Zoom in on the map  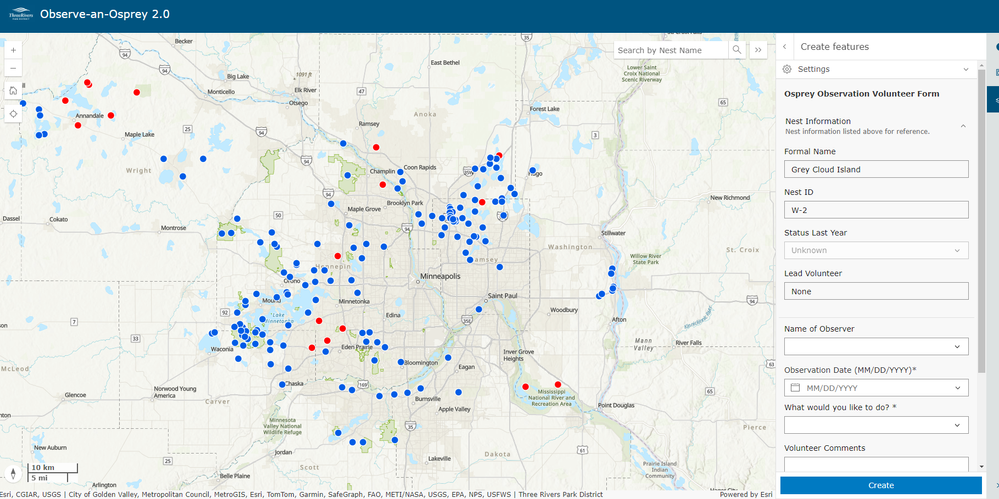pyautogui.click(x=13, y=50)
